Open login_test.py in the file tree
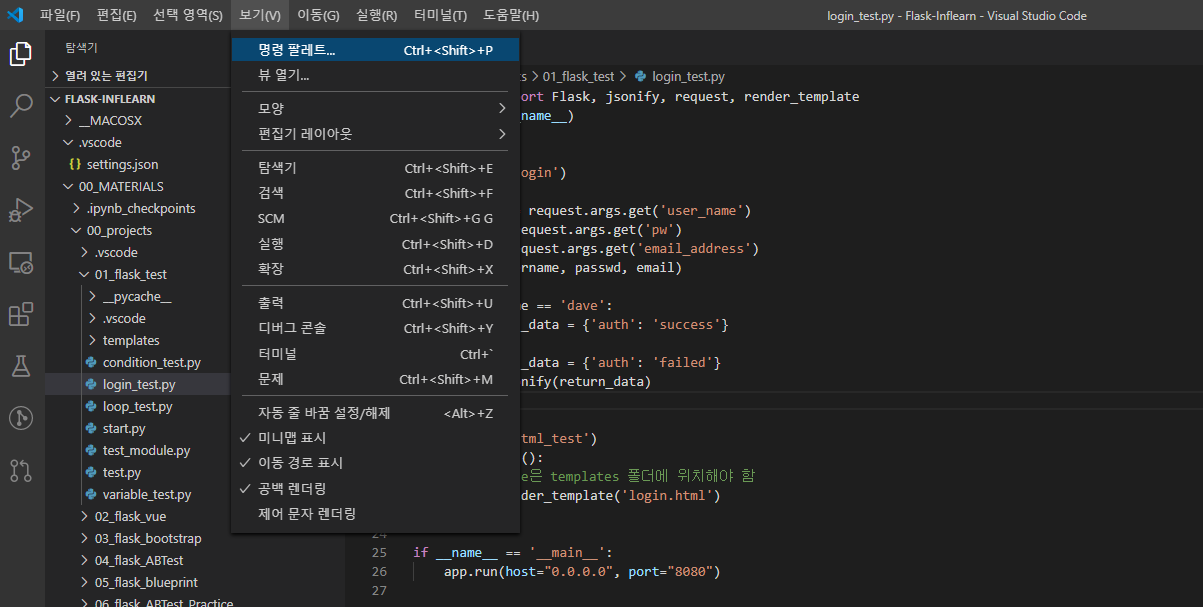The image size is (1203, 607). click(137, 384)
